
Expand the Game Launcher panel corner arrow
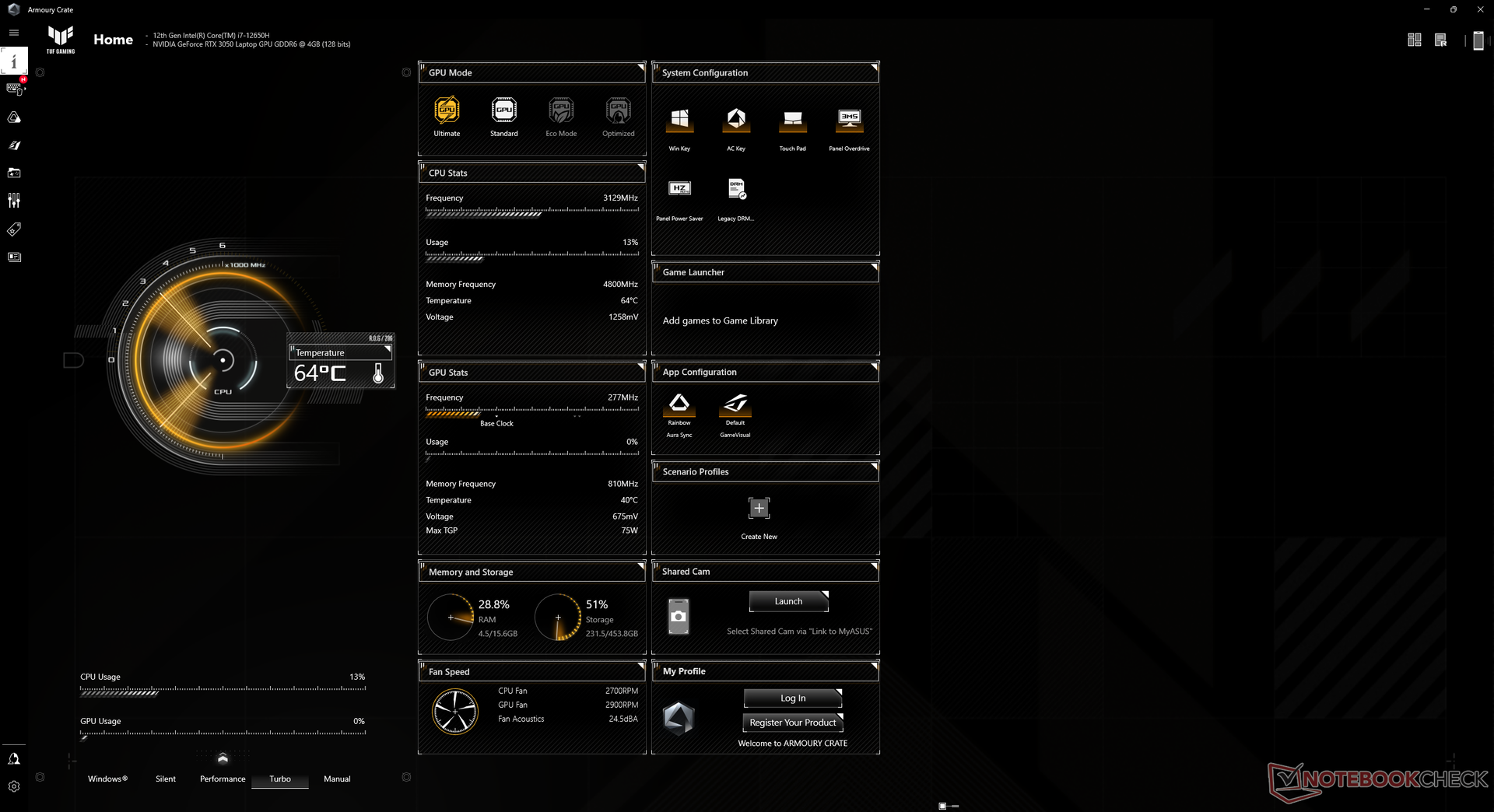874,267
